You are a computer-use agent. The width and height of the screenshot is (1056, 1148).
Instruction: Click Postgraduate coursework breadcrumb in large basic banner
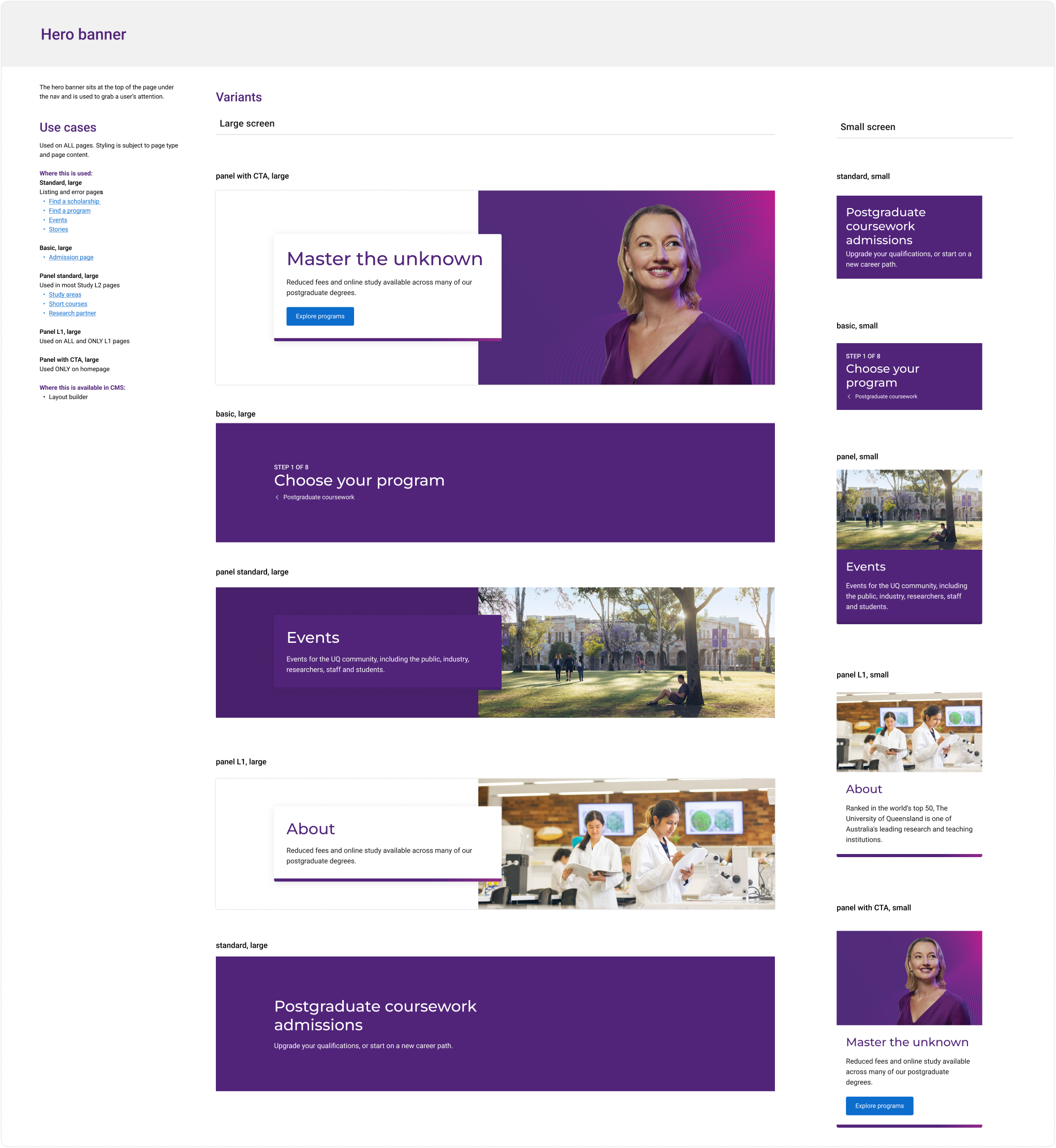318,497
